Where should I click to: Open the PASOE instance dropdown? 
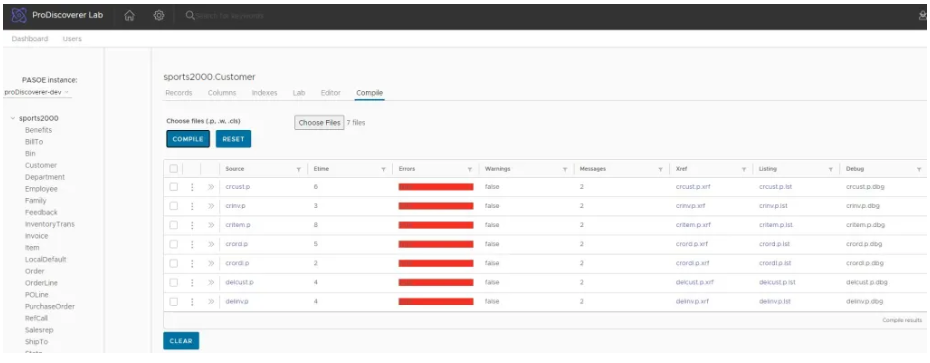coord(37,93)
